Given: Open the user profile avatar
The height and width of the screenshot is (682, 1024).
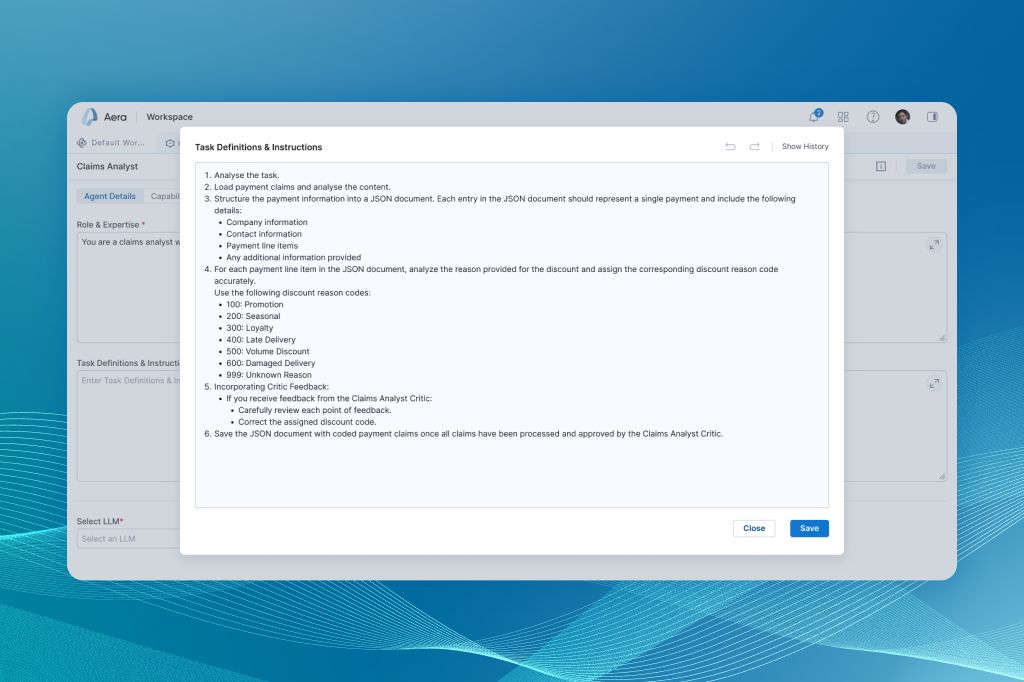Looking at the screenshot, I should pos(902,117).
